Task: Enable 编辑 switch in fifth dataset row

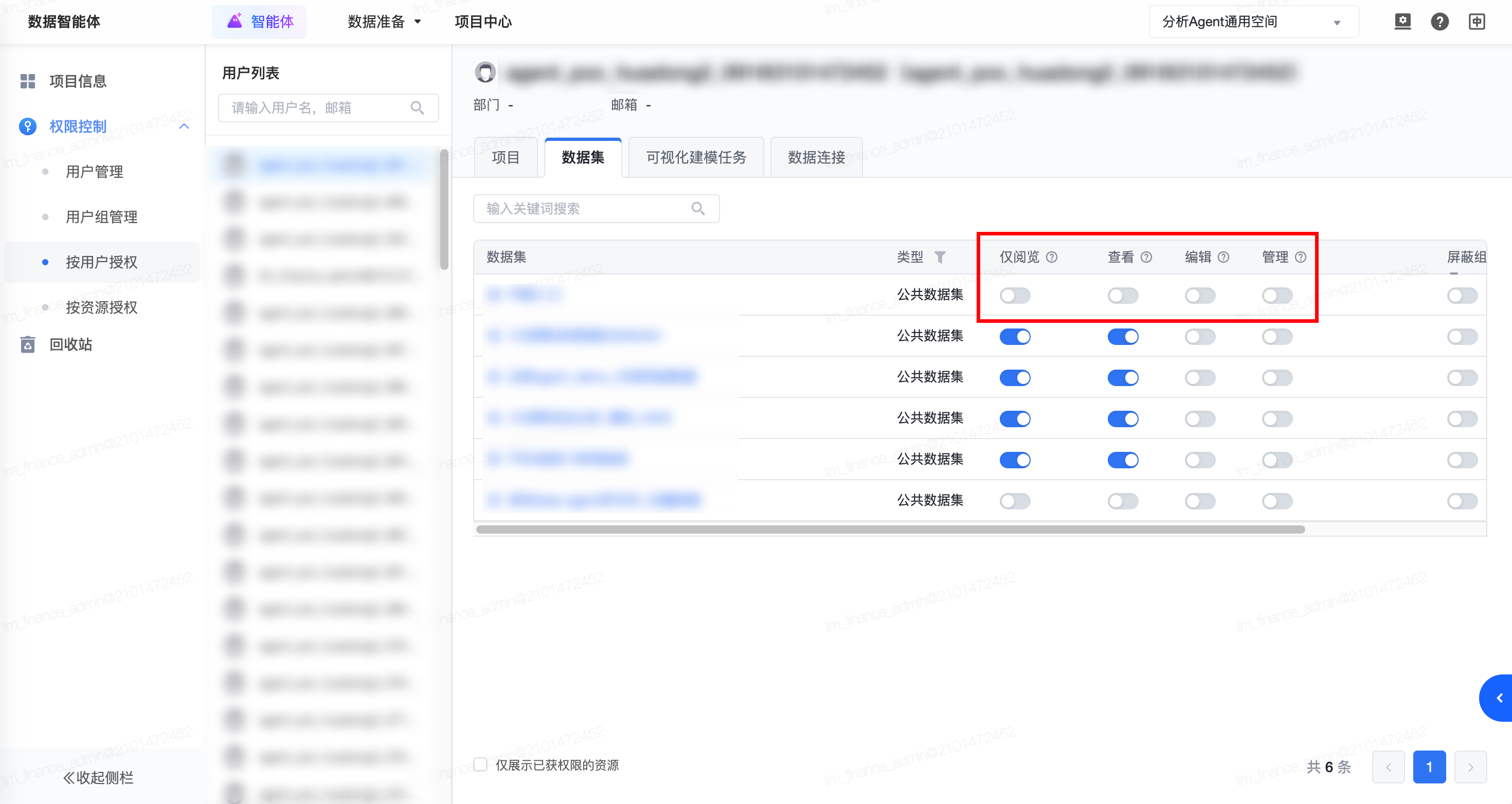Action: [1200, 460]
